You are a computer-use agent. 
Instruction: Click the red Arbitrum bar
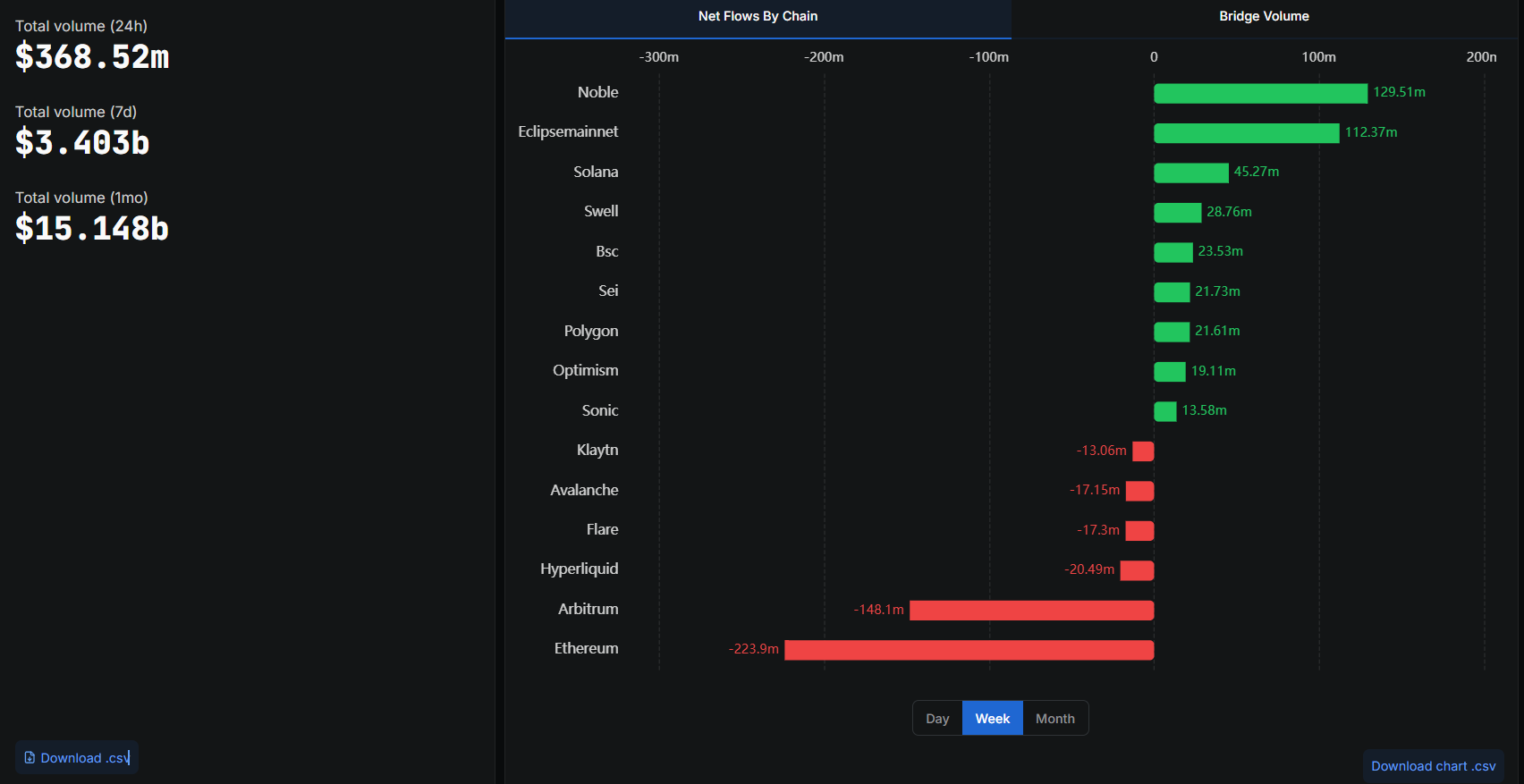pyautogui.click(x=1031, y=611)
